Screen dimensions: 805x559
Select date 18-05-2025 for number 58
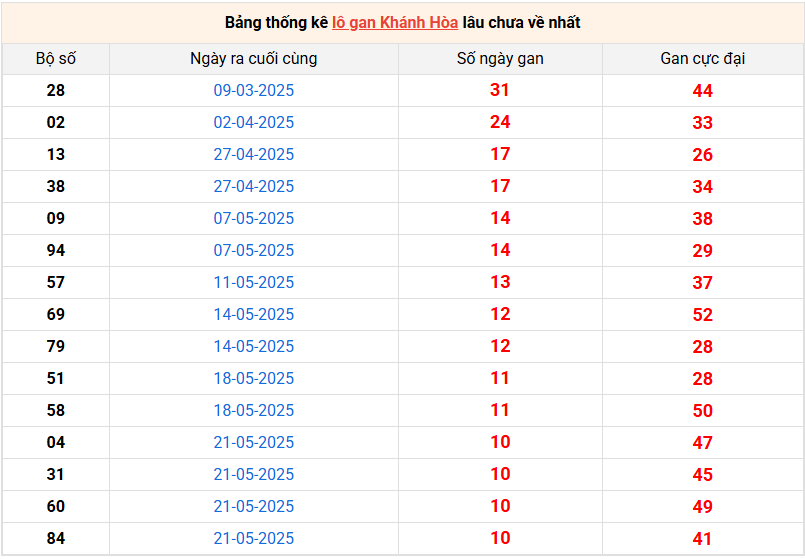(x=254, y=411)
